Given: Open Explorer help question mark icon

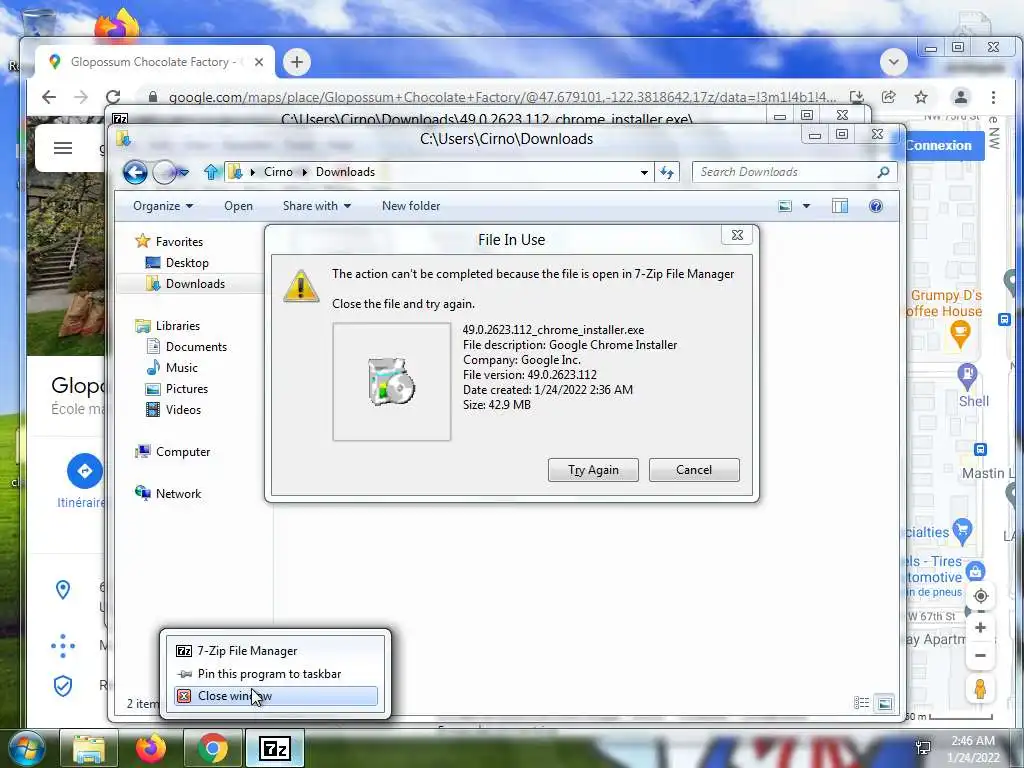Looking at the screenshot, I should coord(876,206).
